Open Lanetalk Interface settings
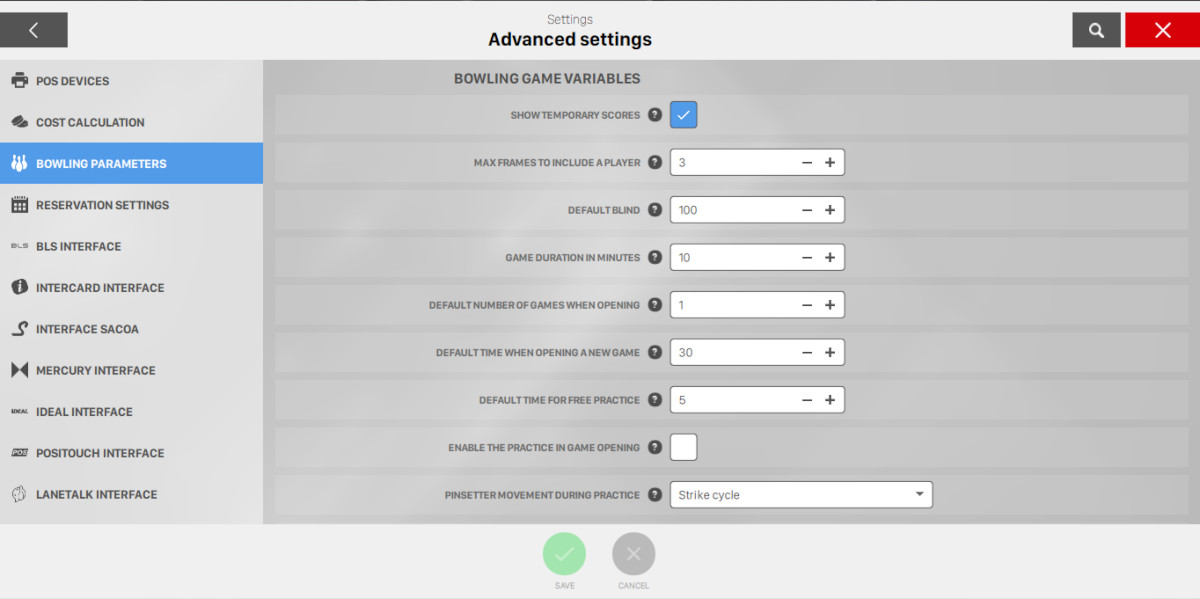The image size is (1200, 599). coord(96,494)
